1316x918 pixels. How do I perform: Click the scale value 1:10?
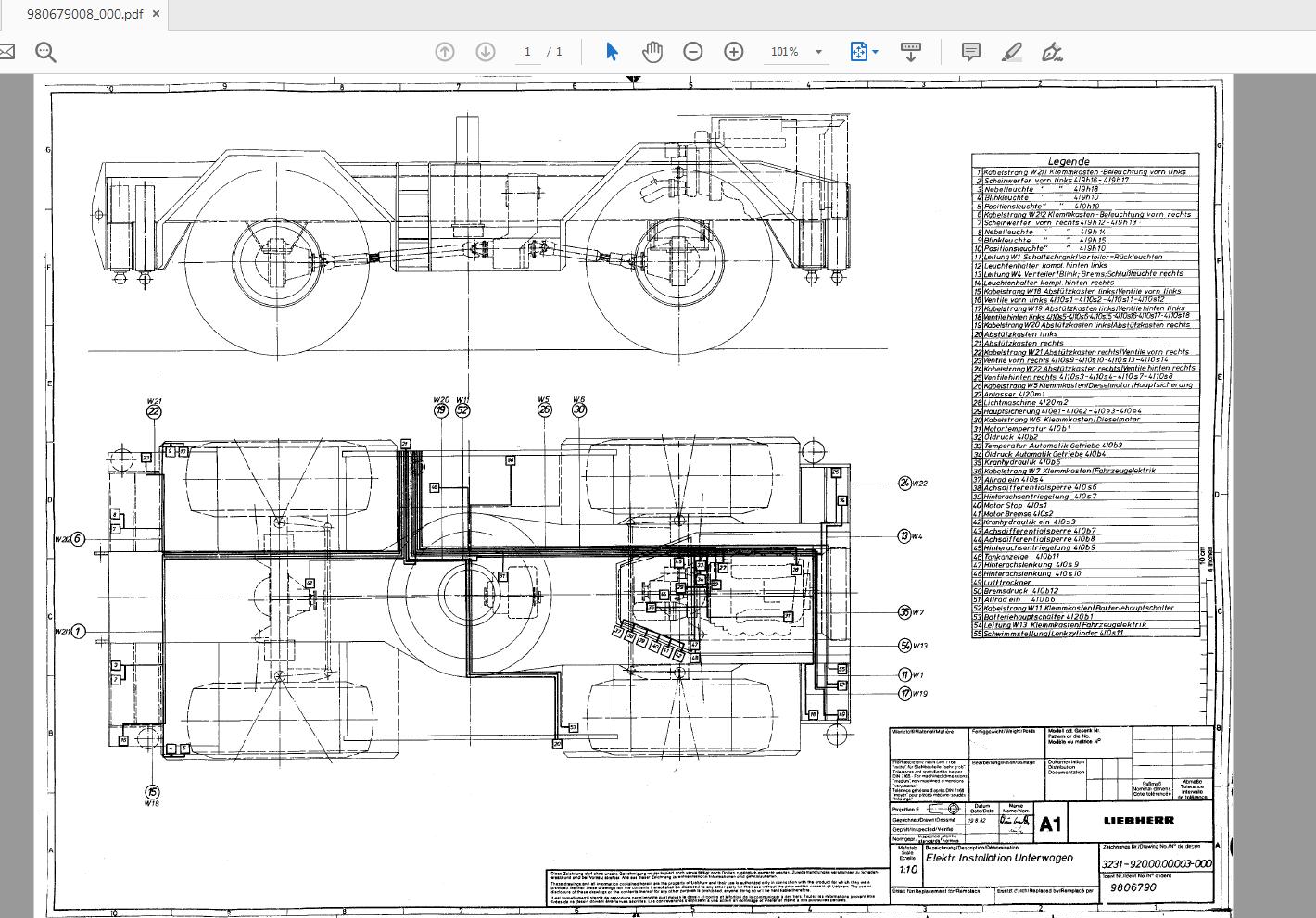tap(908, 870)
